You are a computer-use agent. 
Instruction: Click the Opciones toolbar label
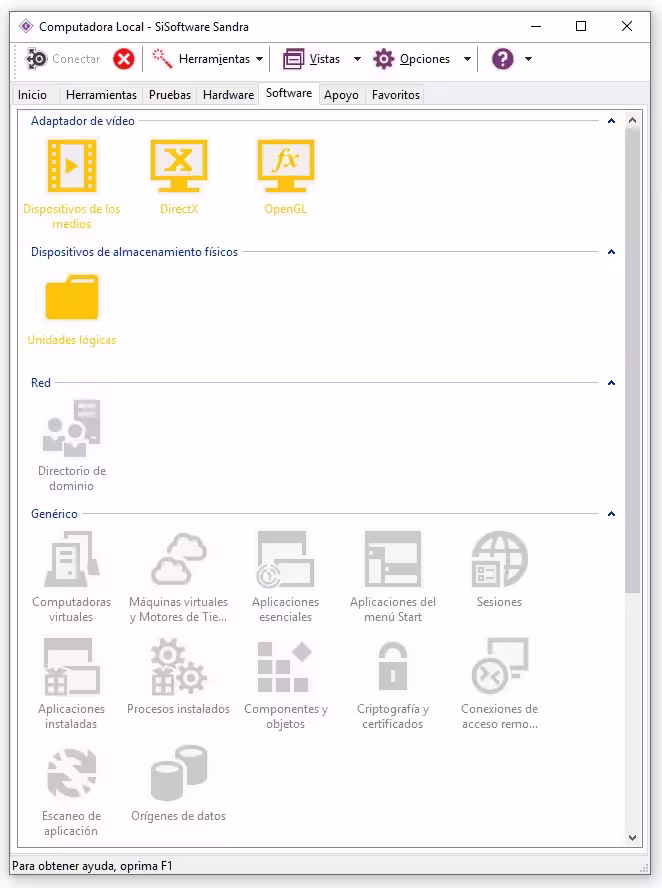pos(425,59)
